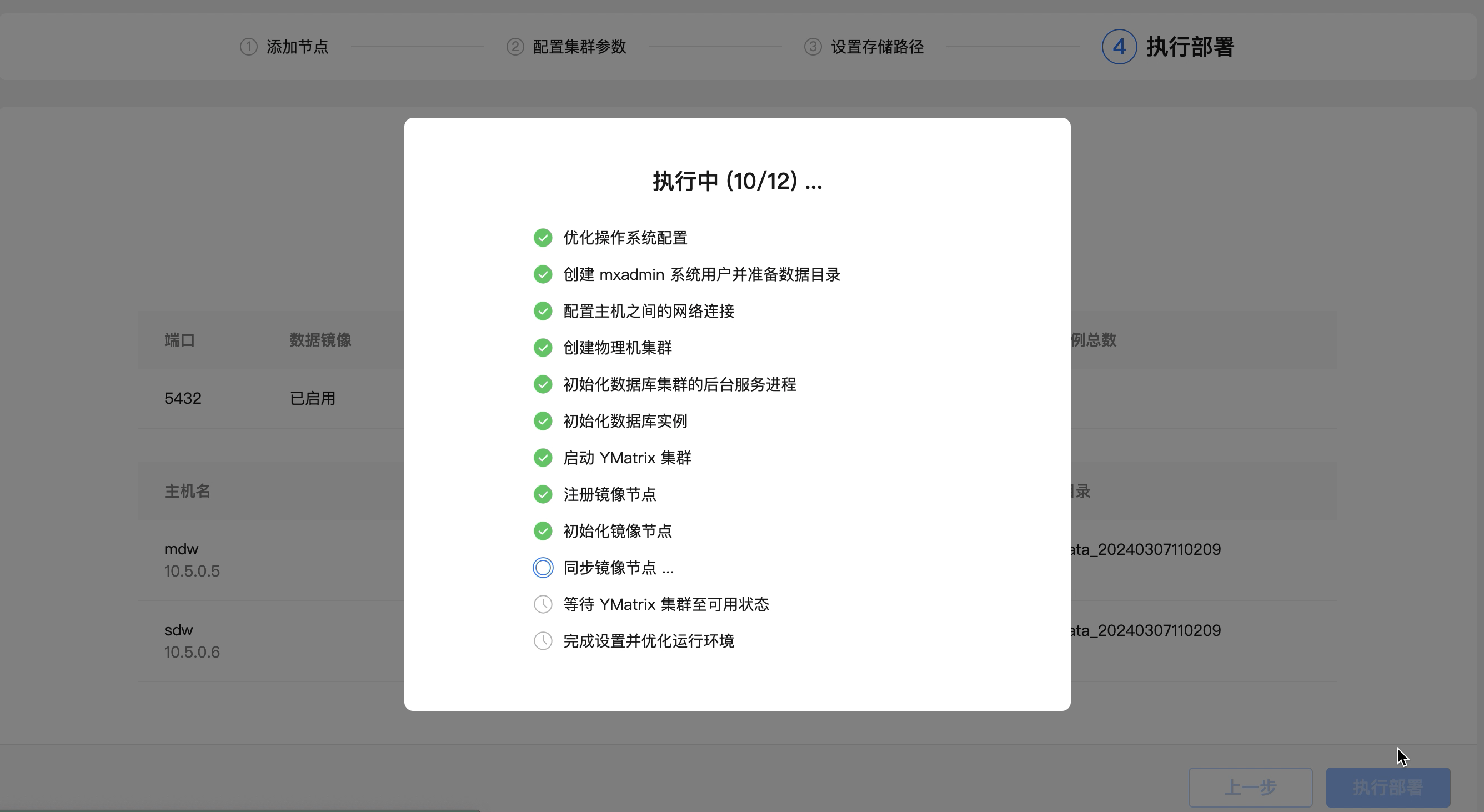The height and width of the screenshot is (812, 1484).
Task: Click the check icon beside 初始化镜像节点
Action: 543,531
